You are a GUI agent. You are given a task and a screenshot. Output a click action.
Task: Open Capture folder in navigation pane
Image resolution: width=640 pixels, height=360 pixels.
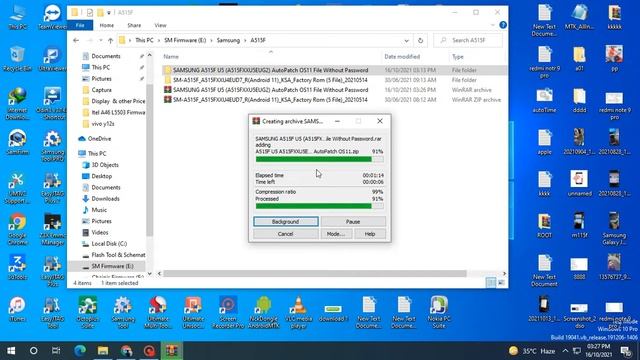point(101,90)
